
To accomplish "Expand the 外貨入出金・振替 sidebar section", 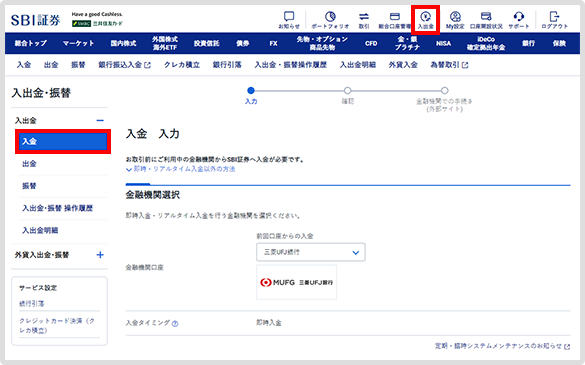I will 100,255.
